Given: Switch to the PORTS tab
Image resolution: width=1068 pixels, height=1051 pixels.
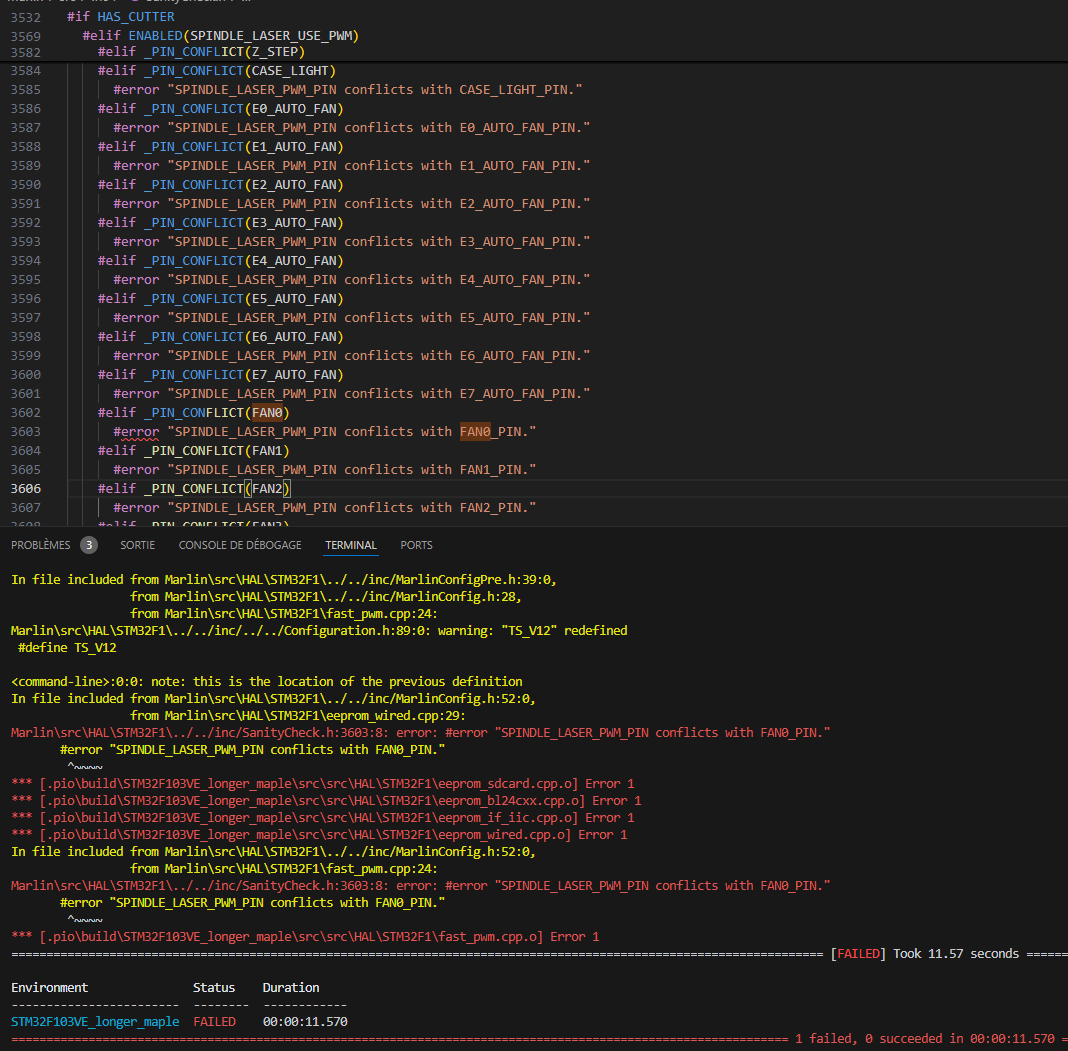Looking at the screenshot, I should 416,545.
